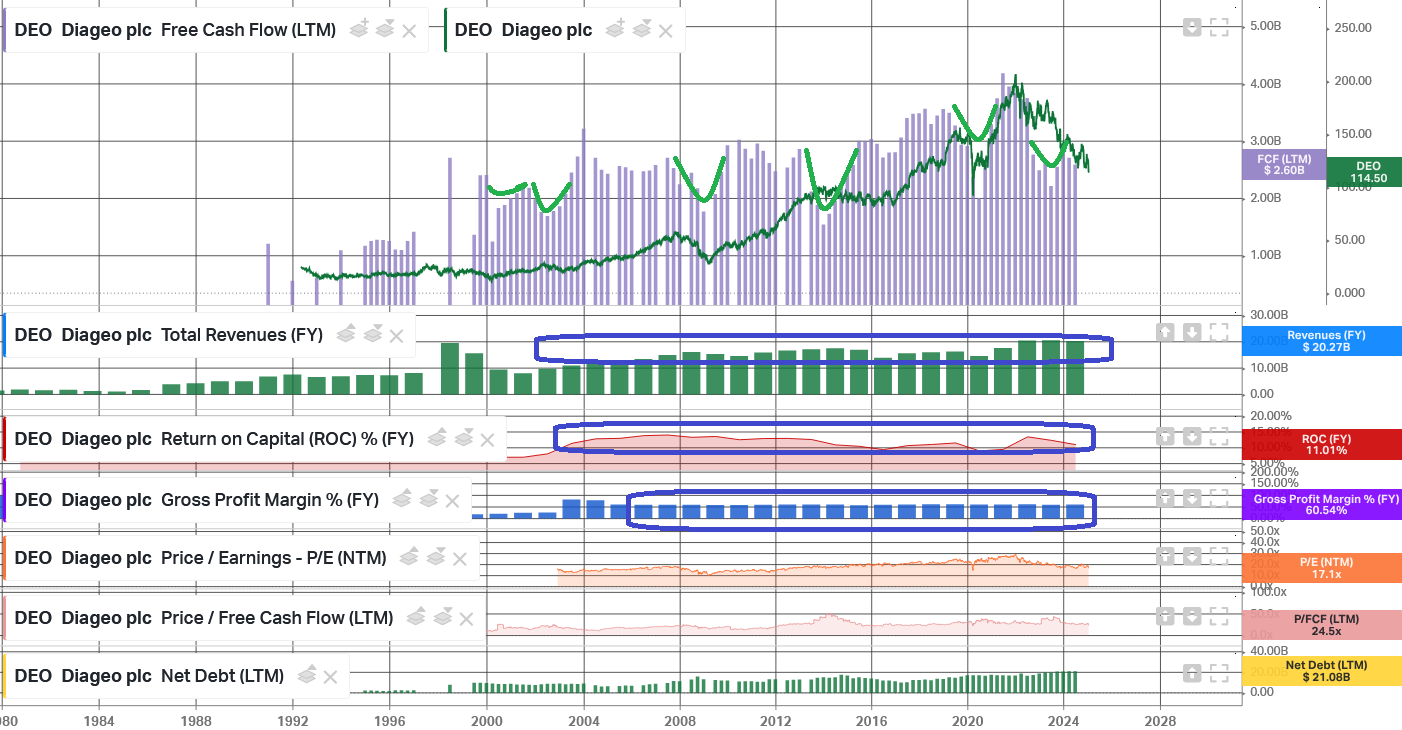
Task: Move Free Cash Flow series to pane below
Action: coord(385,30)
